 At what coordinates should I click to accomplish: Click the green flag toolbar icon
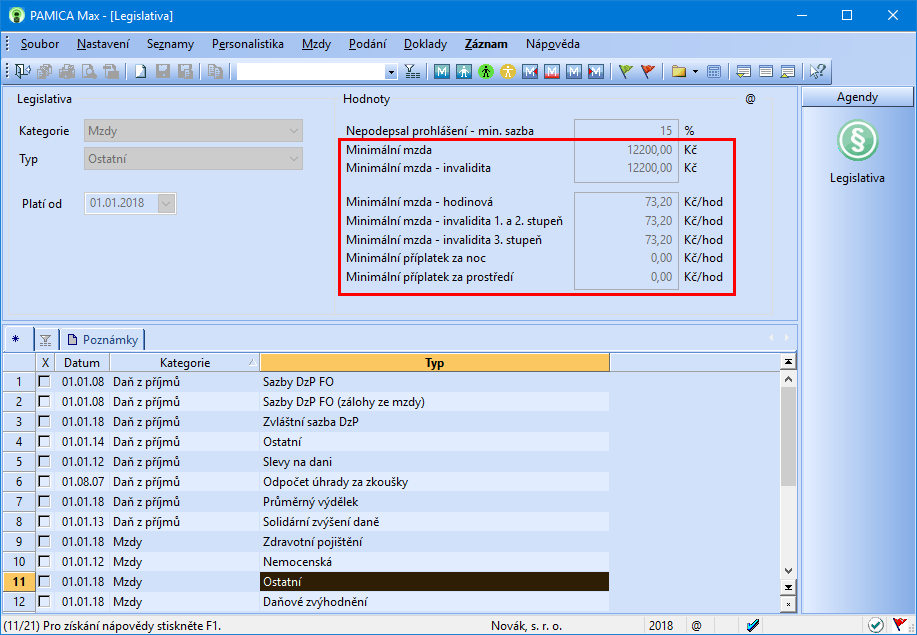coord(625,72)
